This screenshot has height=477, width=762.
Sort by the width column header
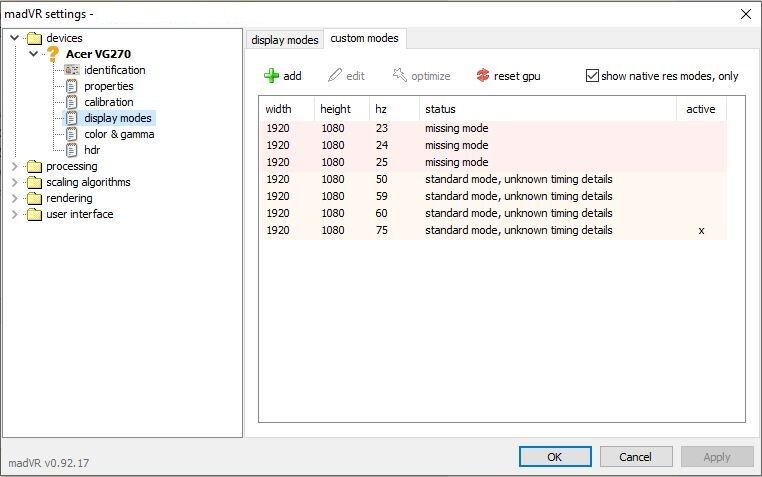[287, 109]
